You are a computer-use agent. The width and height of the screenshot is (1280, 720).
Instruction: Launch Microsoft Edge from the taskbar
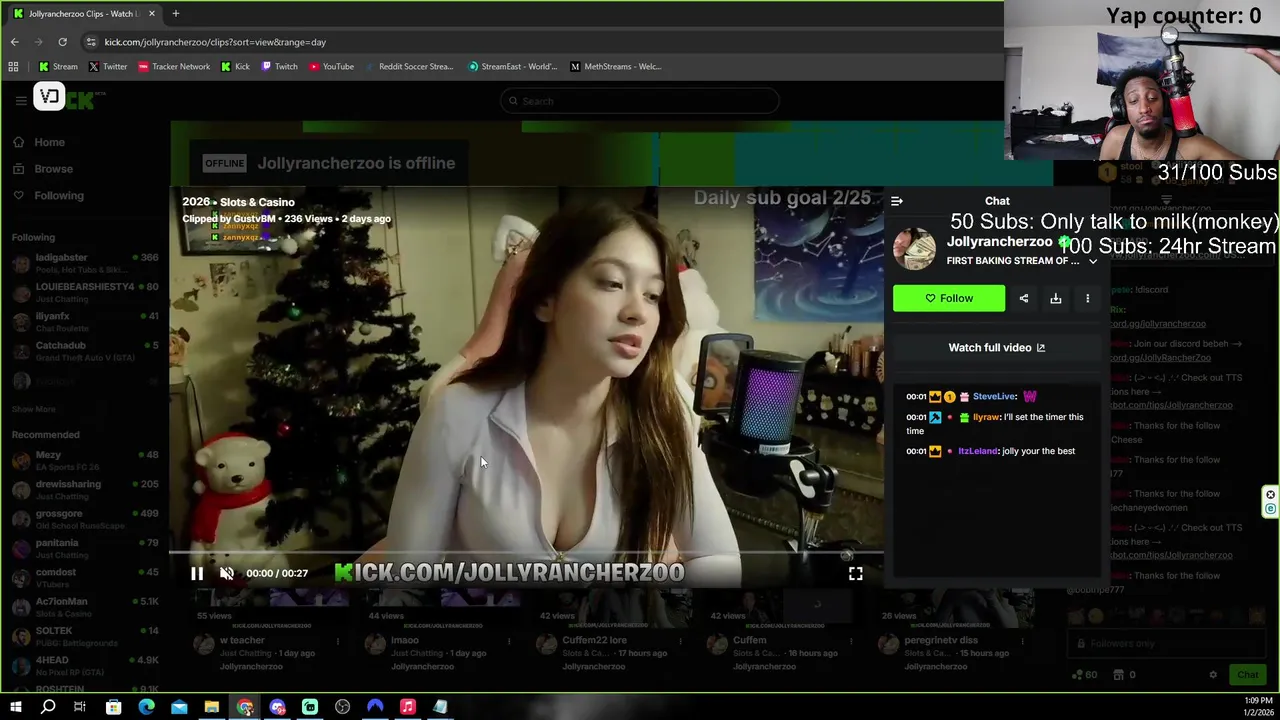click(147, 707)
